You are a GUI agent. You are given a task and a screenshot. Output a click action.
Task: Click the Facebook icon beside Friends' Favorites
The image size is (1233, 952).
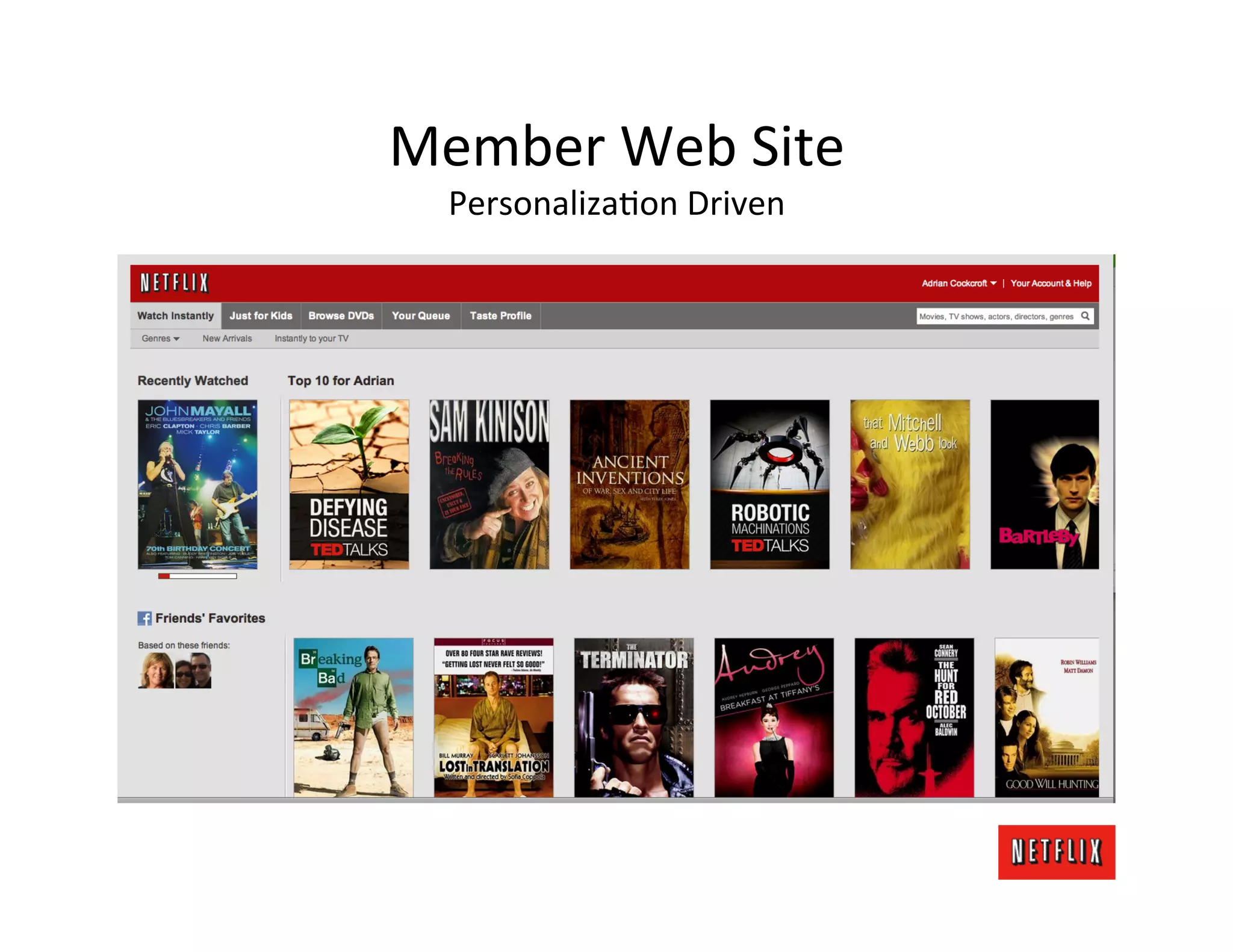[144, 618]
